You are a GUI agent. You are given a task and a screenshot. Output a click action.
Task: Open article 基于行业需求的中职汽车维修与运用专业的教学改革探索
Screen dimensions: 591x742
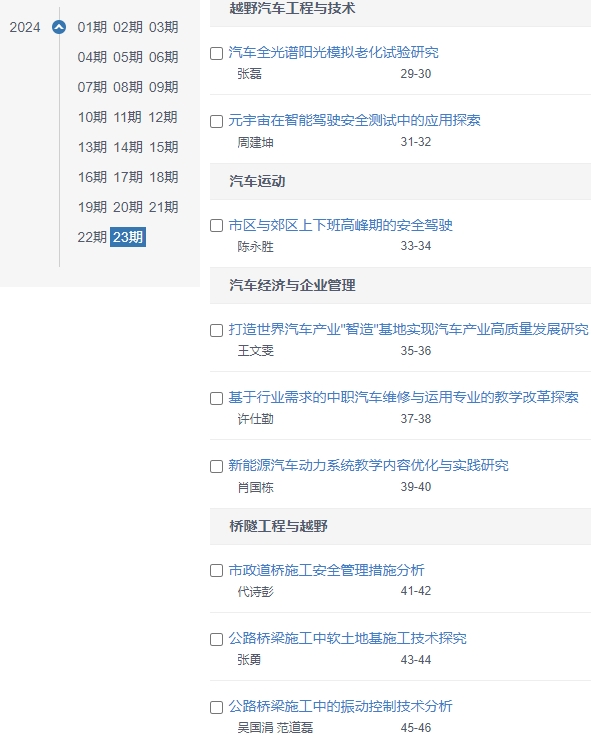403,397
